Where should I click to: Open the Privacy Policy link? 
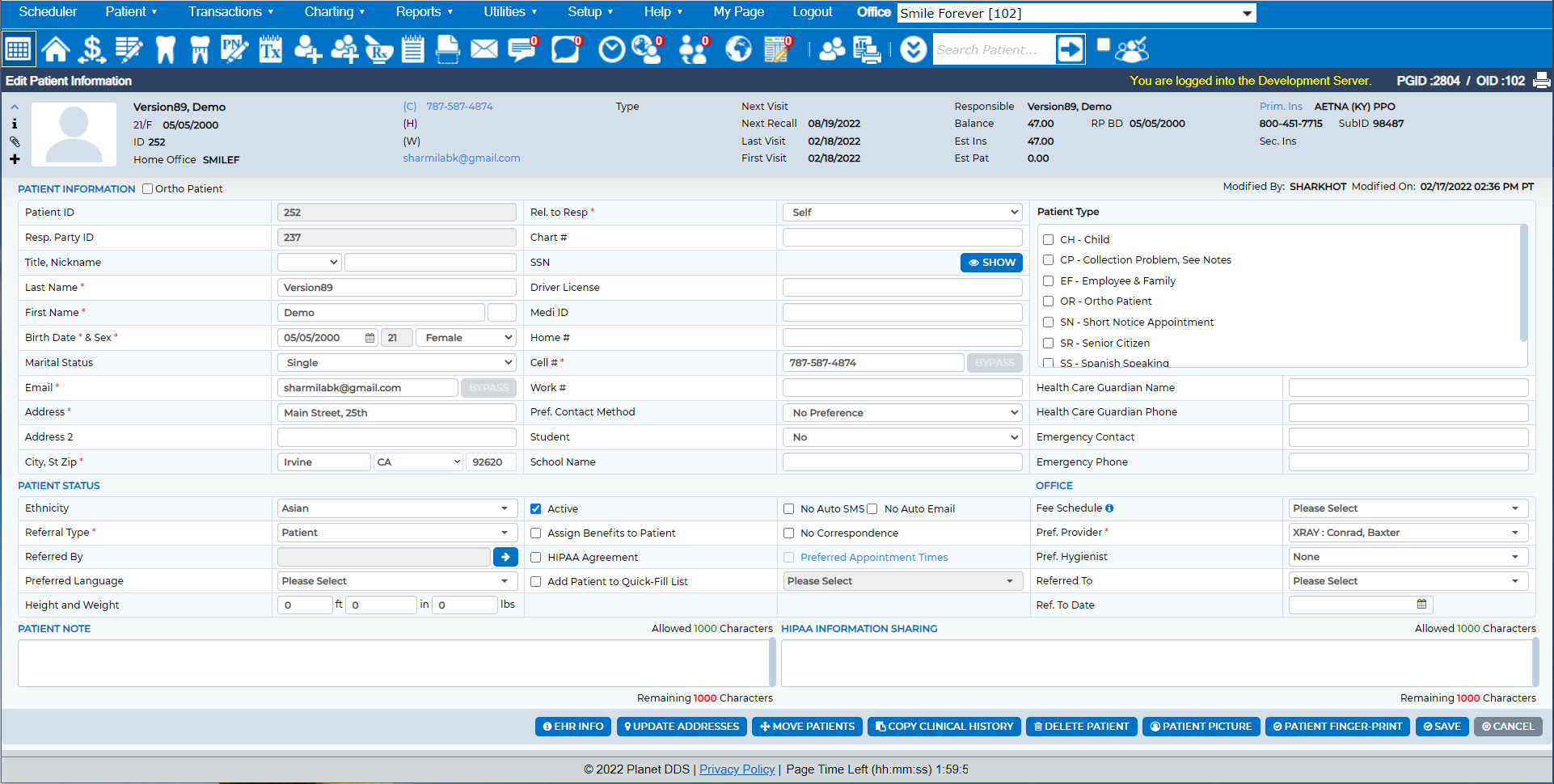coord(737,769)
